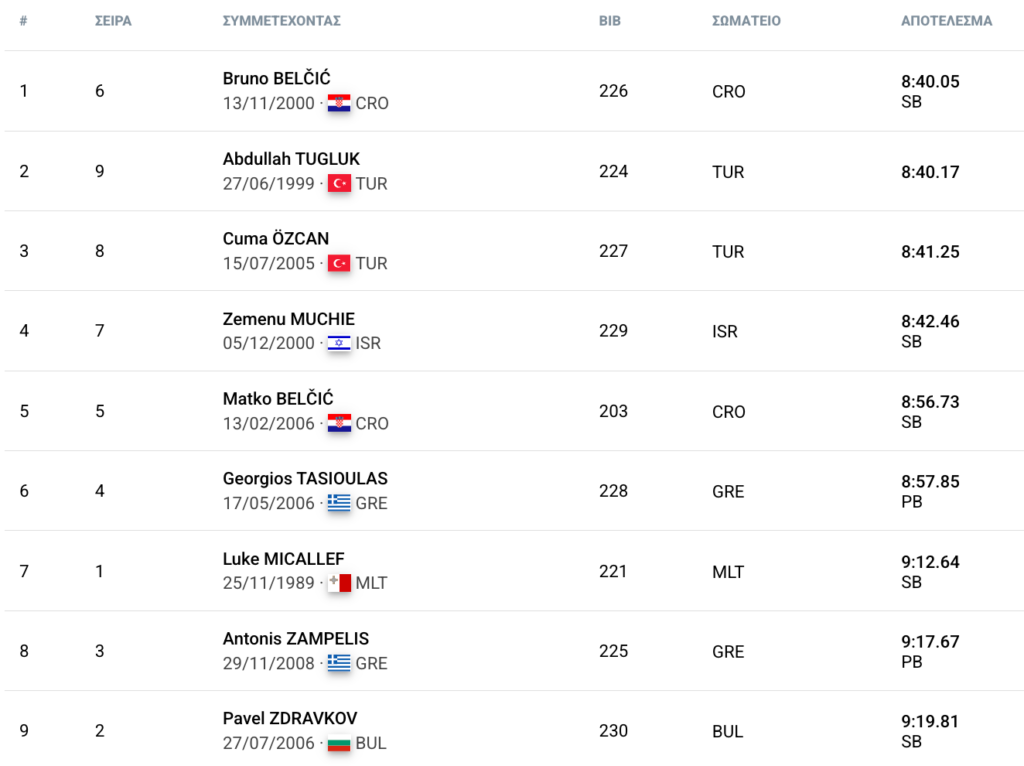Click Luke MICALLEF result 9:12.64

coord(930,562)
